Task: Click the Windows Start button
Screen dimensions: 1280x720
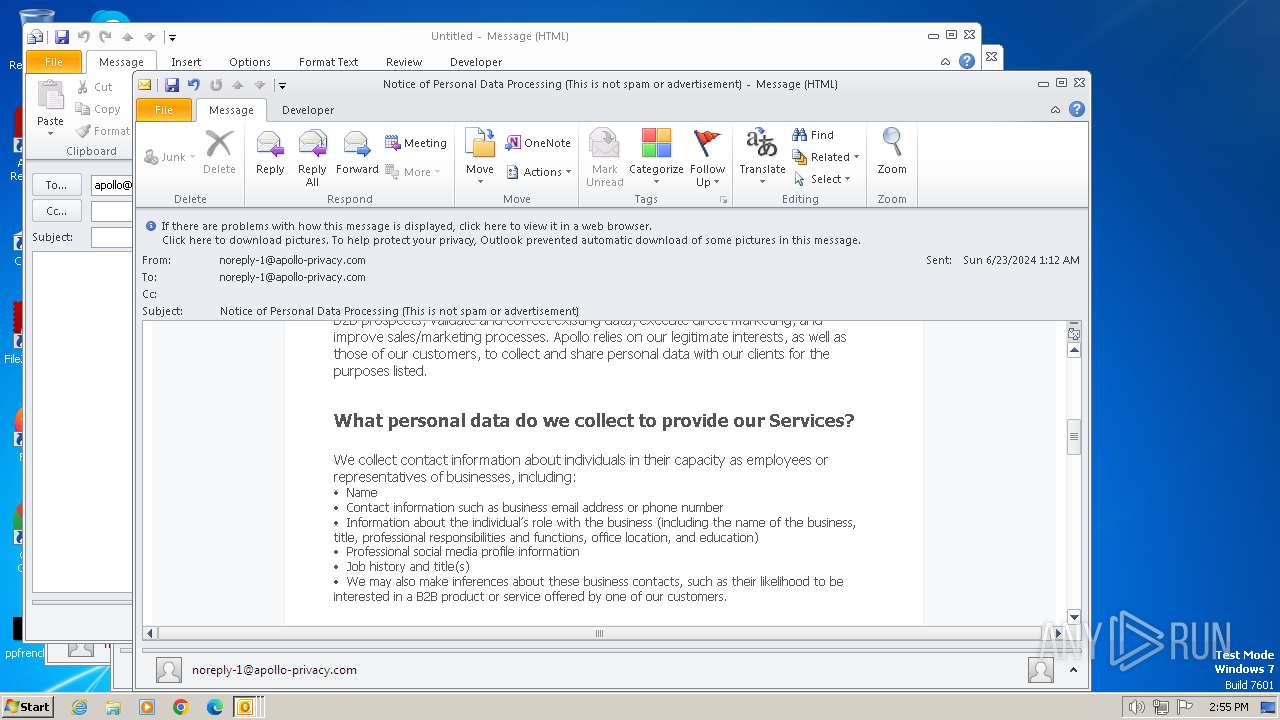Action: pyautogui.click(x=28, y=706)
